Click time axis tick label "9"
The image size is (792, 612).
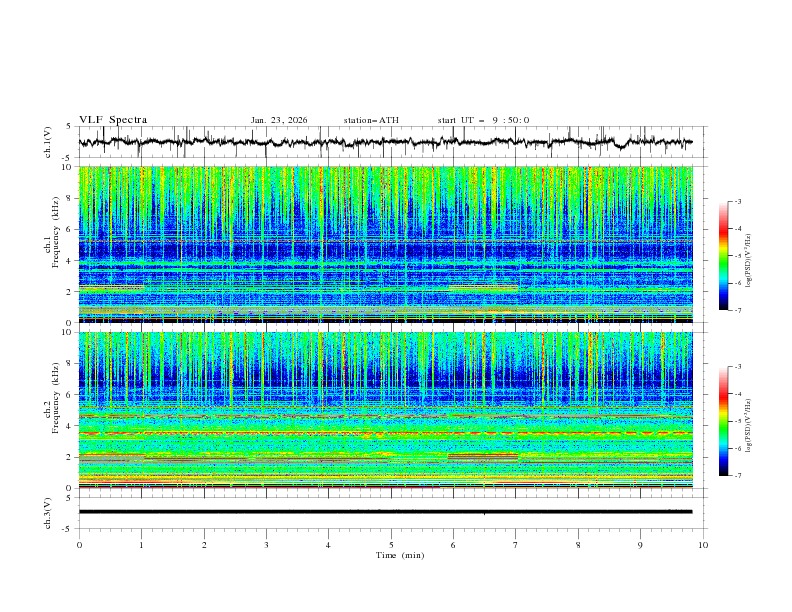[640, 545]
